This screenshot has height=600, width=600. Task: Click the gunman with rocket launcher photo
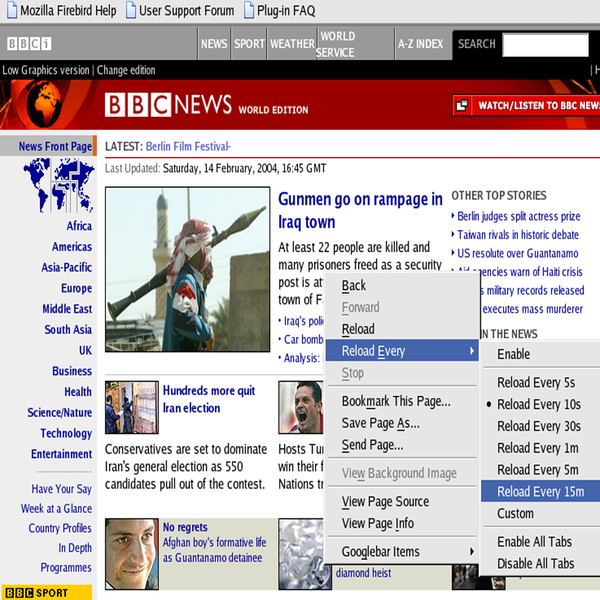coord(188,269)
